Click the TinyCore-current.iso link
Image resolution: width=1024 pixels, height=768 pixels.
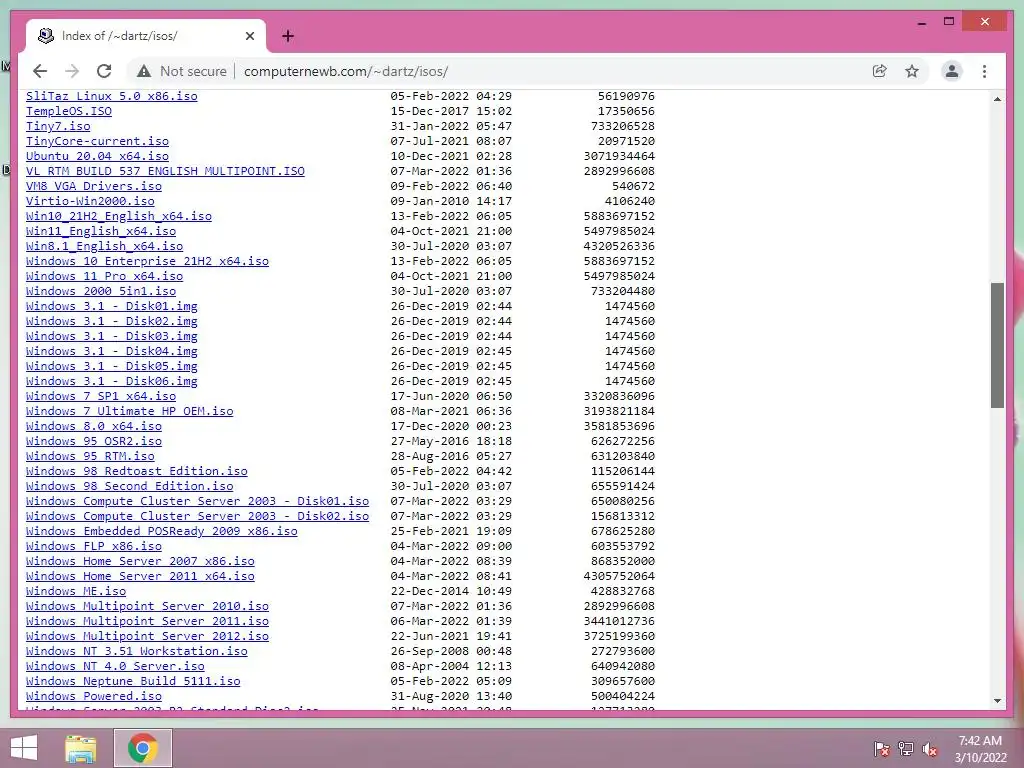pyautogui.click(x=97, y=141)
